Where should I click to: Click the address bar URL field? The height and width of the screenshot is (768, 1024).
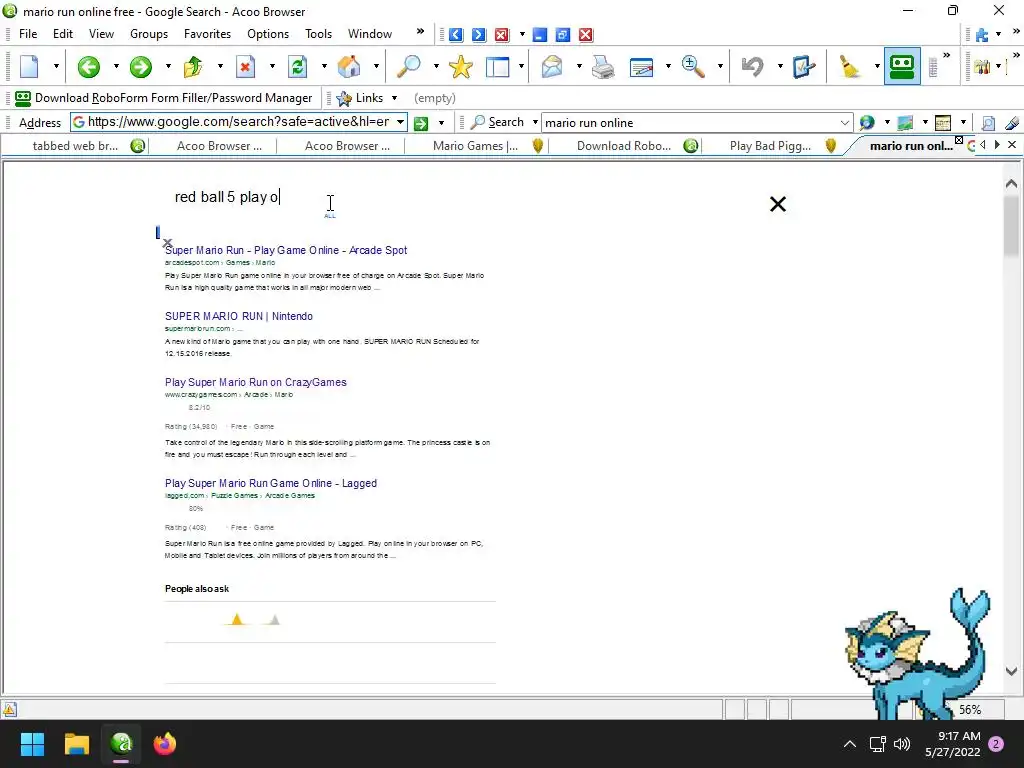(232, 122)
